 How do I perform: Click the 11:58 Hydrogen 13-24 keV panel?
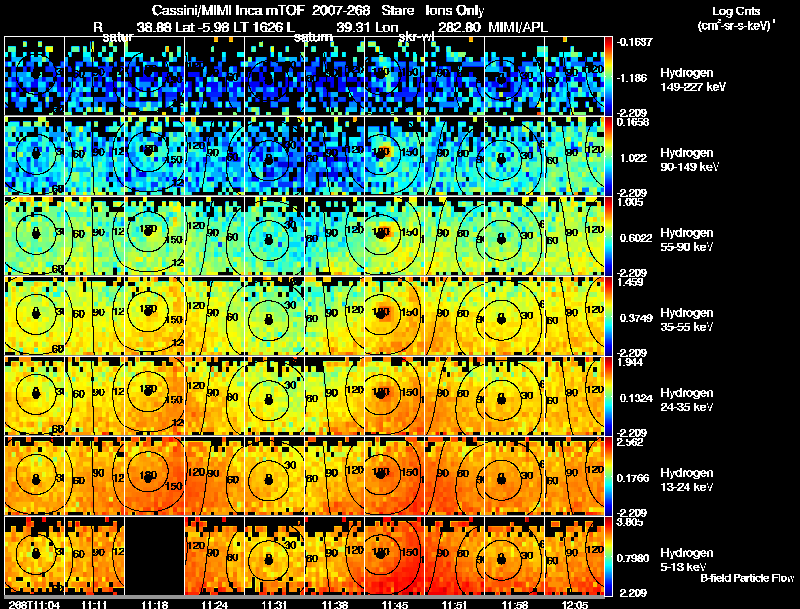click(x=514, y=476)
